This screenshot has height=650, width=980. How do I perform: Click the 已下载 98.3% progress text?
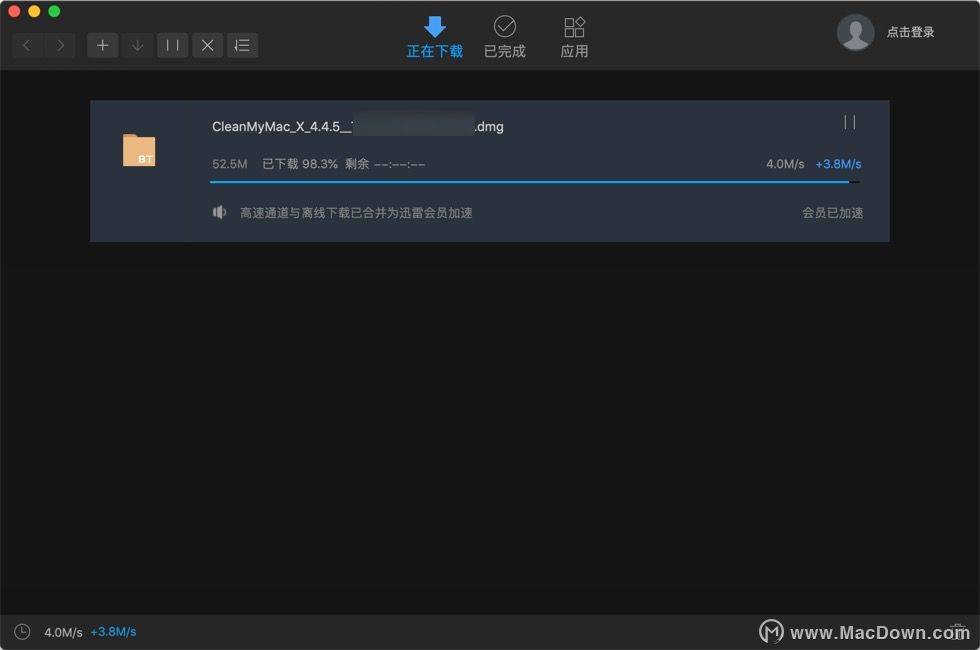pyautogui.click(x=300, y=164)
